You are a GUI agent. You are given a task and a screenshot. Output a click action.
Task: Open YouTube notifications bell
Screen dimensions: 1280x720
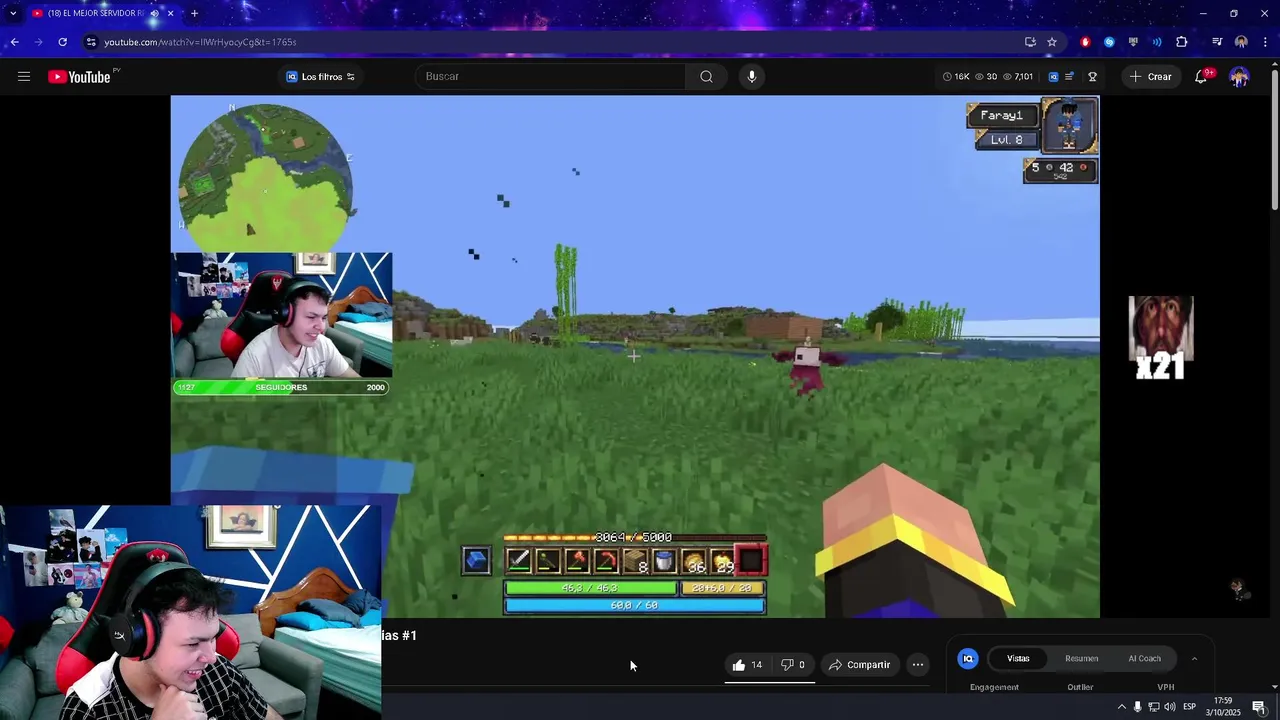(x=1201, y=77)
